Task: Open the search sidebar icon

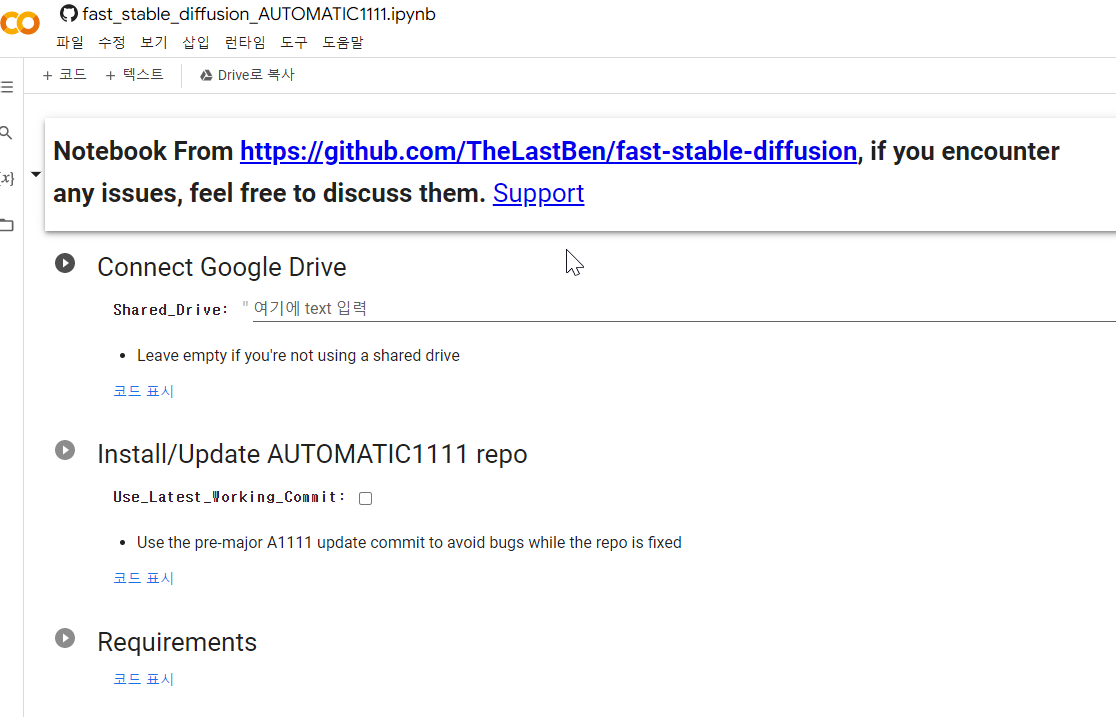Action: pos(6,132)
